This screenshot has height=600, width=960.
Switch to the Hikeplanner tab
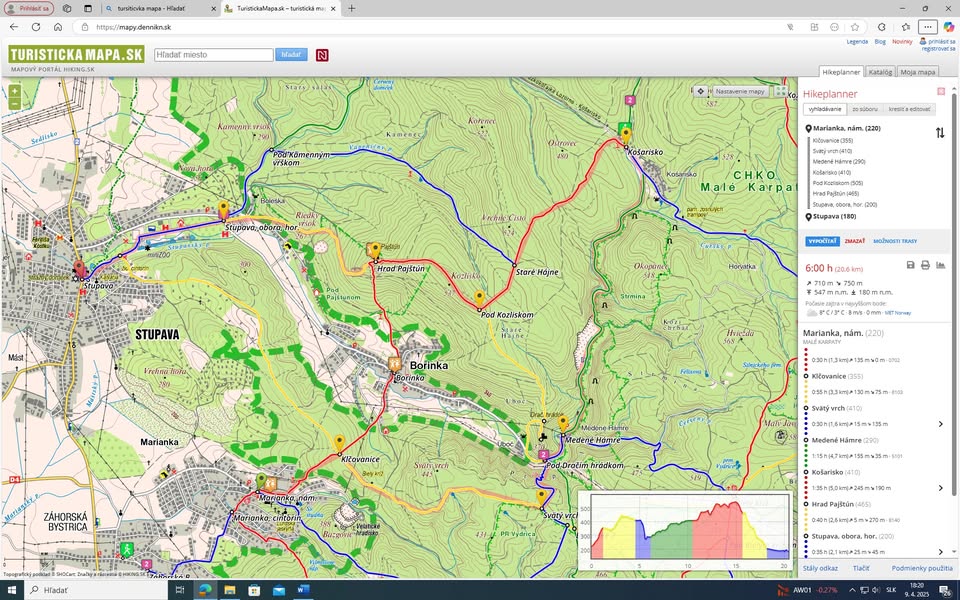[x=841, y=72]
